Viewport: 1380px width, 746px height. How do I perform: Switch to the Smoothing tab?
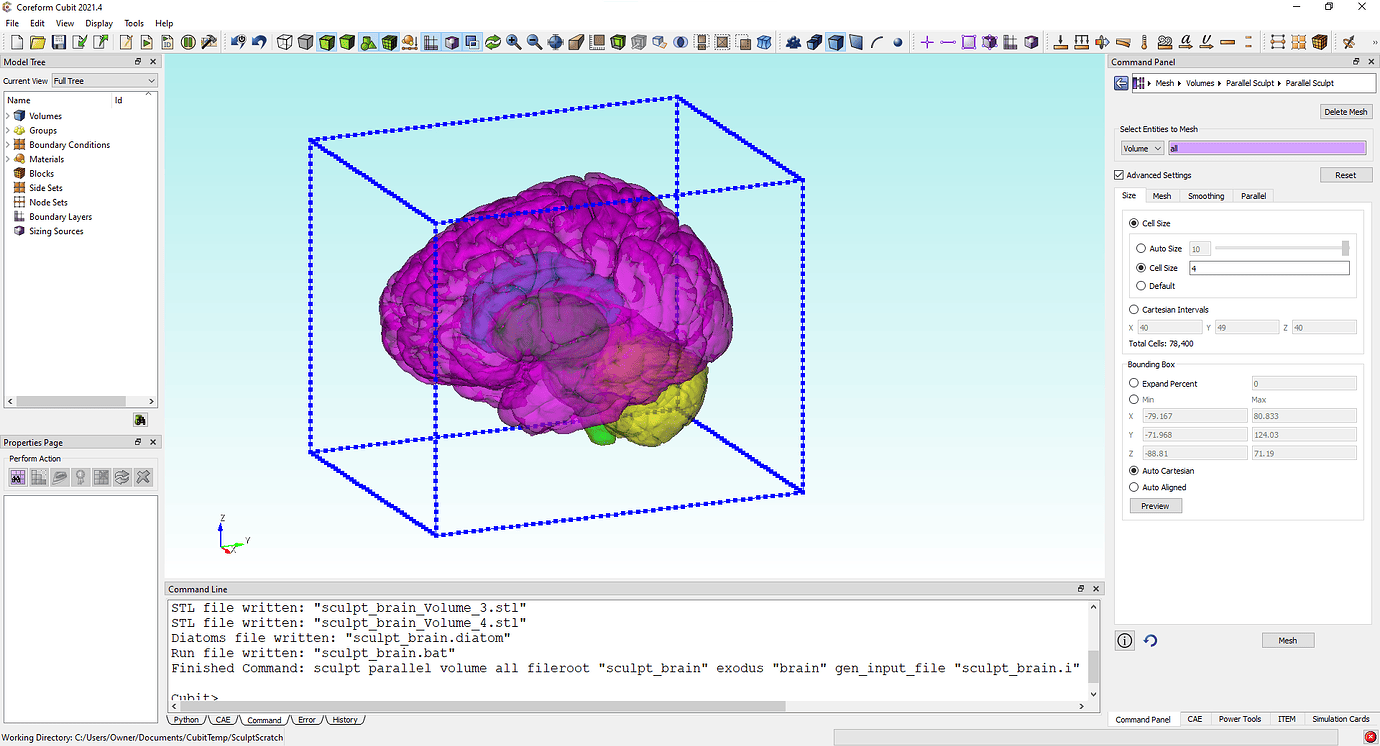coord(1206,196)
